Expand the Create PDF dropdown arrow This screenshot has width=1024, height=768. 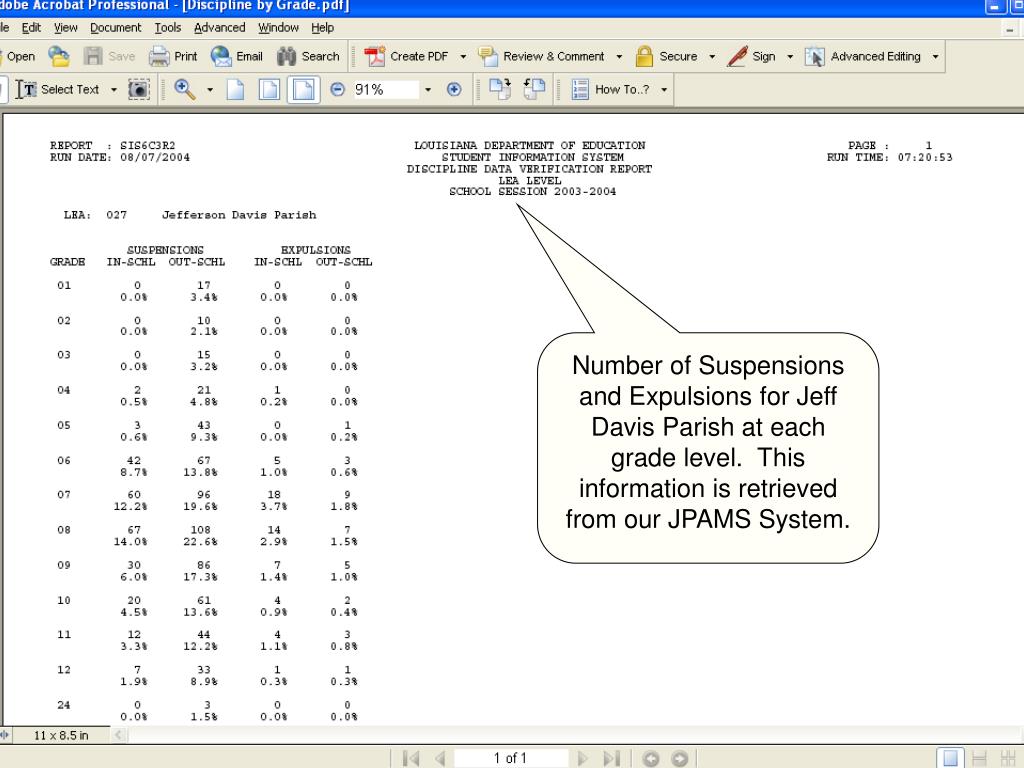tap(463, 57)
